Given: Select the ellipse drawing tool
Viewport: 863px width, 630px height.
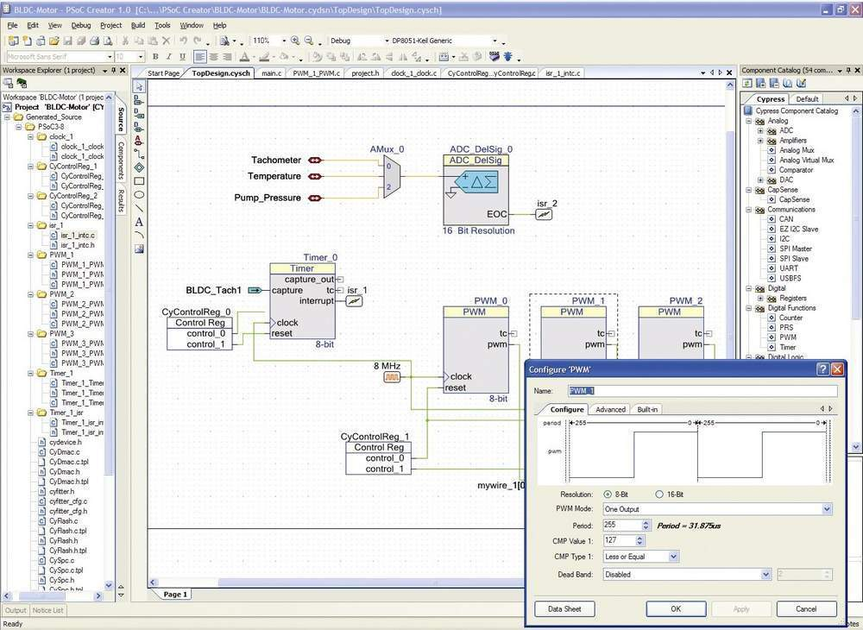Looking at the screenshot, I should 139,194.
